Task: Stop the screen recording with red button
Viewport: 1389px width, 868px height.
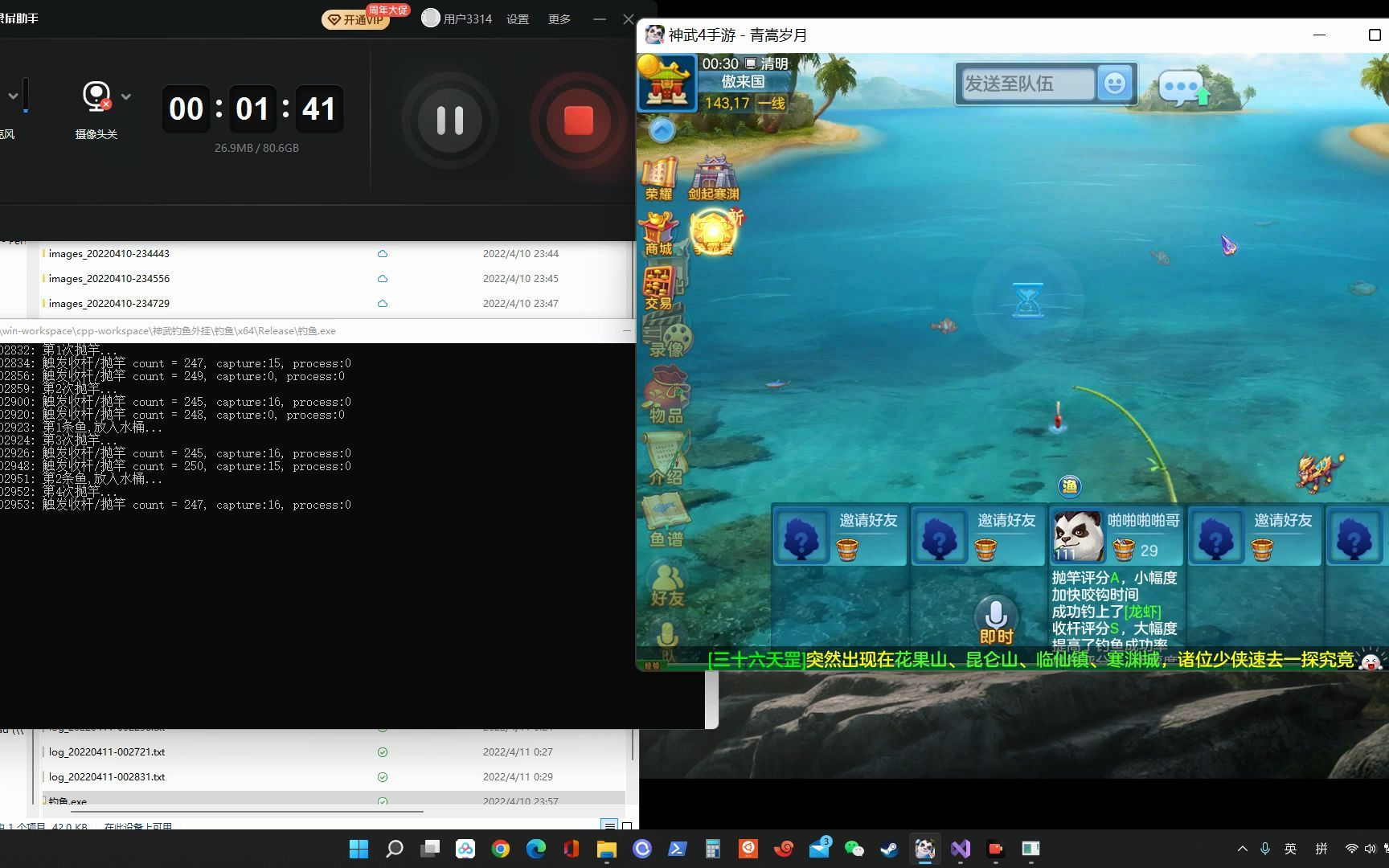Action: pos(578,121)
